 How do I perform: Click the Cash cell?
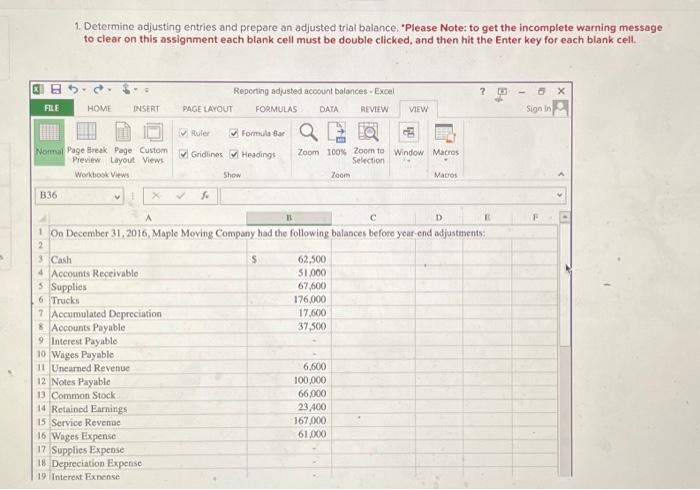(148, 259)
